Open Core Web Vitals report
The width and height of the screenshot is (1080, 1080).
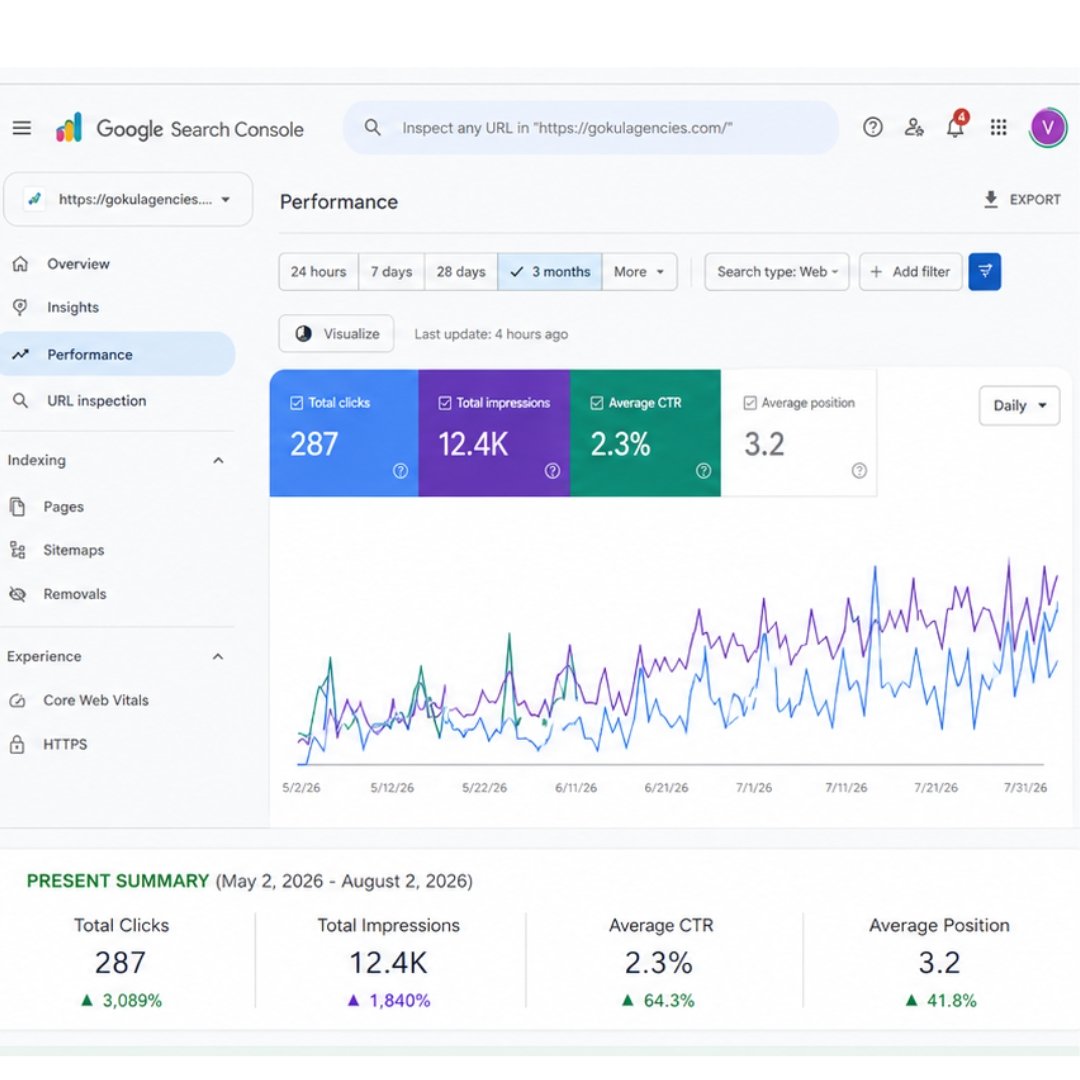tap(96, 700)
